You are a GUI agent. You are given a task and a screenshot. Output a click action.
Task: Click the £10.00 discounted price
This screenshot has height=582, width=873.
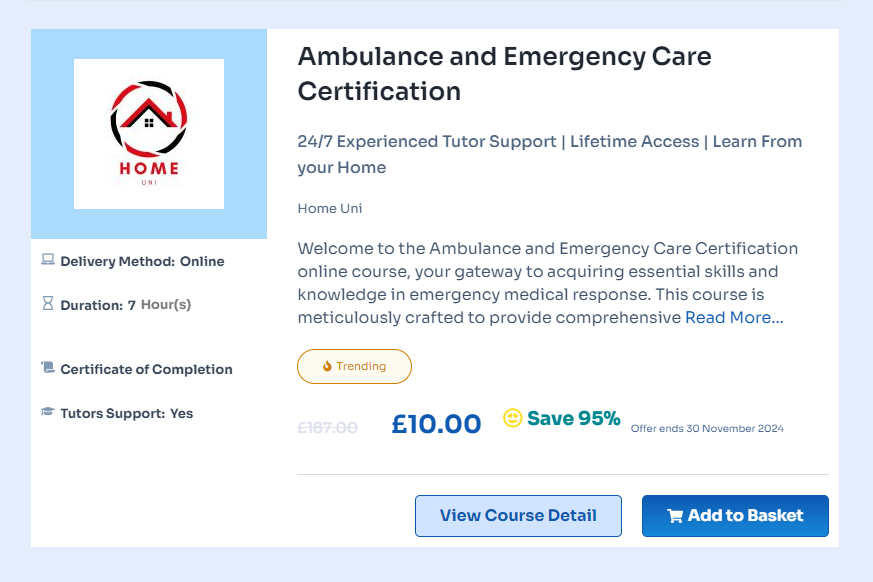click(x=436, y=423)
